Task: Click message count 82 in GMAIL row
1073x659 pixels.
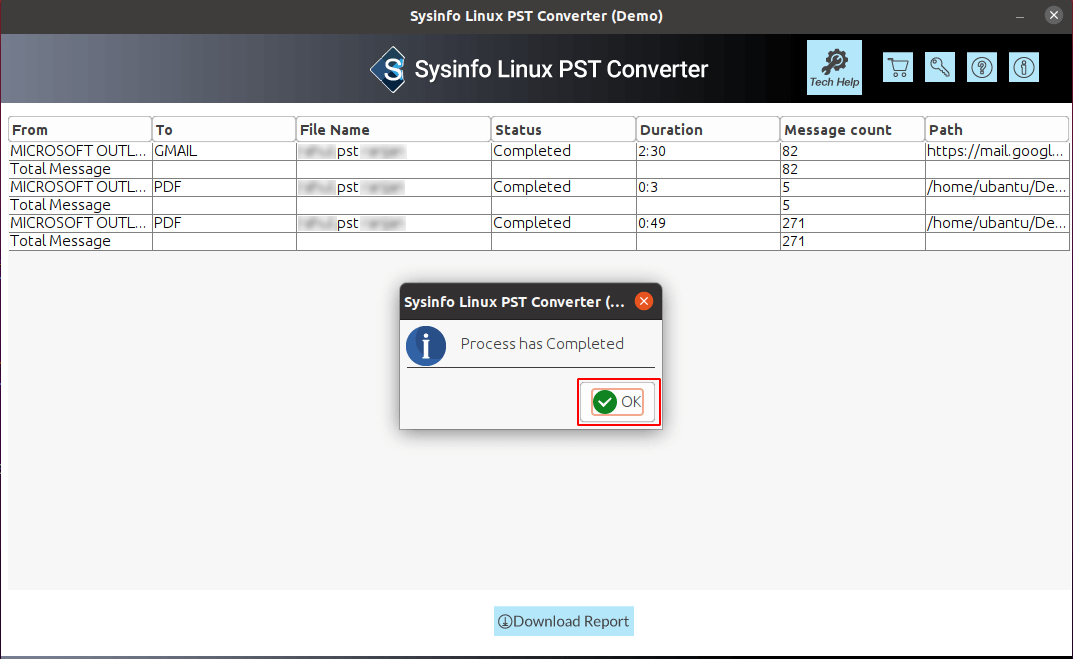Action: pyautogui.click(x=852, y=151)
